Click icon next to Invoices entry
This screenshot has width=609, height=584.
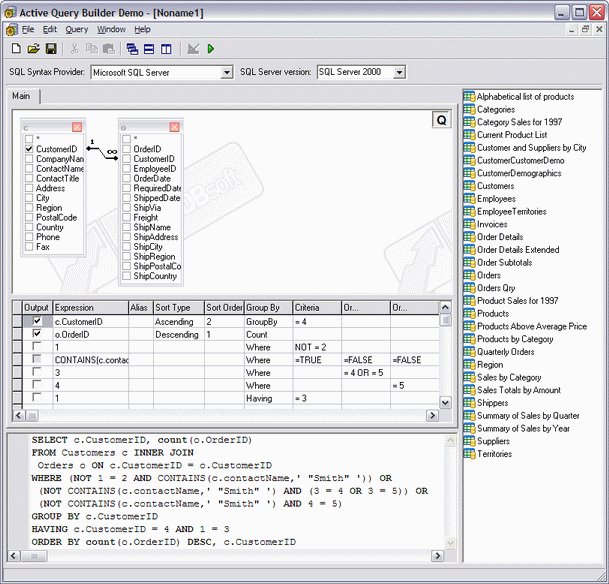click(x=469, y=224)
